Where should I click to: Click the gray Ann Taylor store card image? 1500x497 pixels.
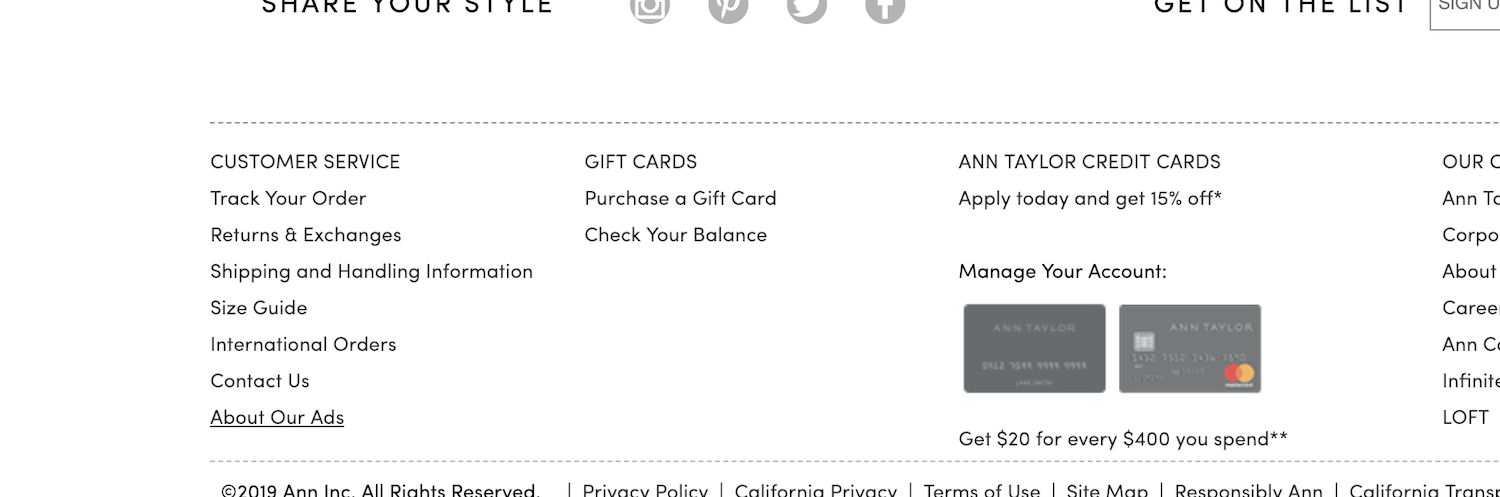[x=1034, y=348]
